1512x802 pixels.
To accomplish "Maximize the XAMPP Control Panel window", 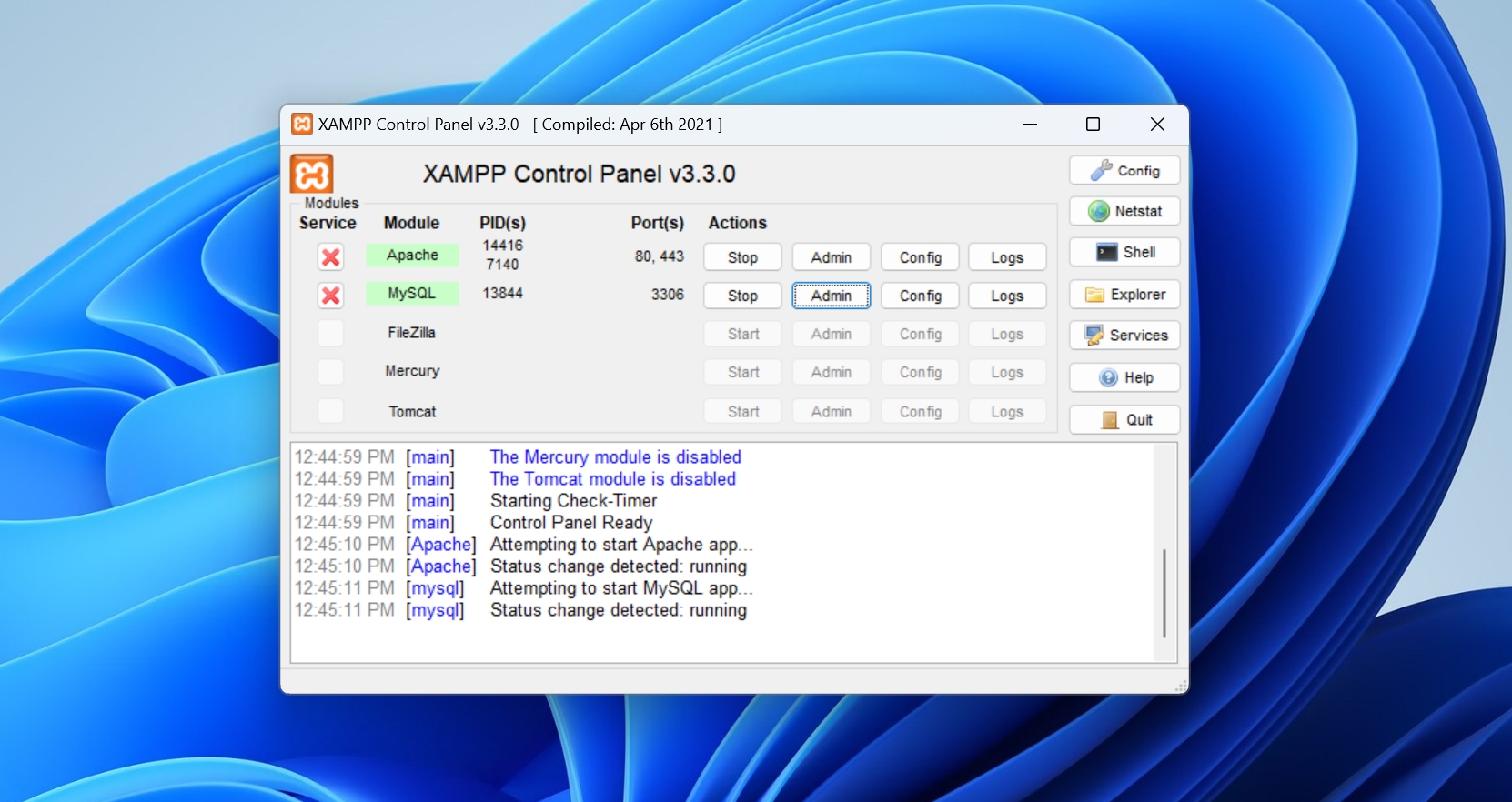I will [x=1094, y=124].
